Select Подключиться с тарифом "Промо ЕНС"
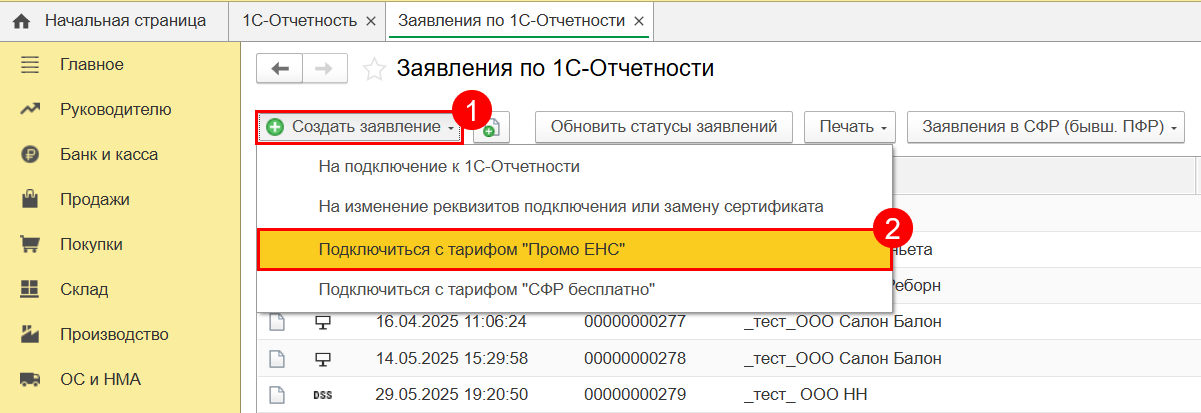The image size is (1201, 413). click(574, 249)
